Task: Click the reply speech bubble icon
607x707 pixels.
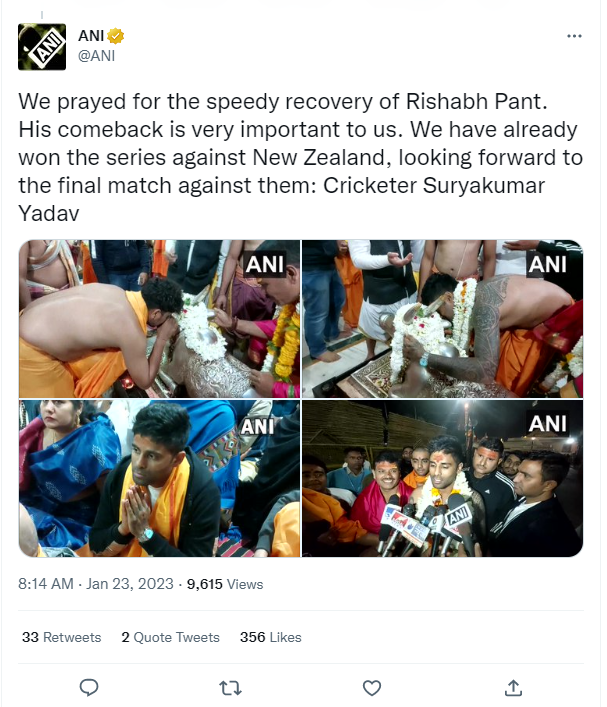Action: tap(89, 688)
